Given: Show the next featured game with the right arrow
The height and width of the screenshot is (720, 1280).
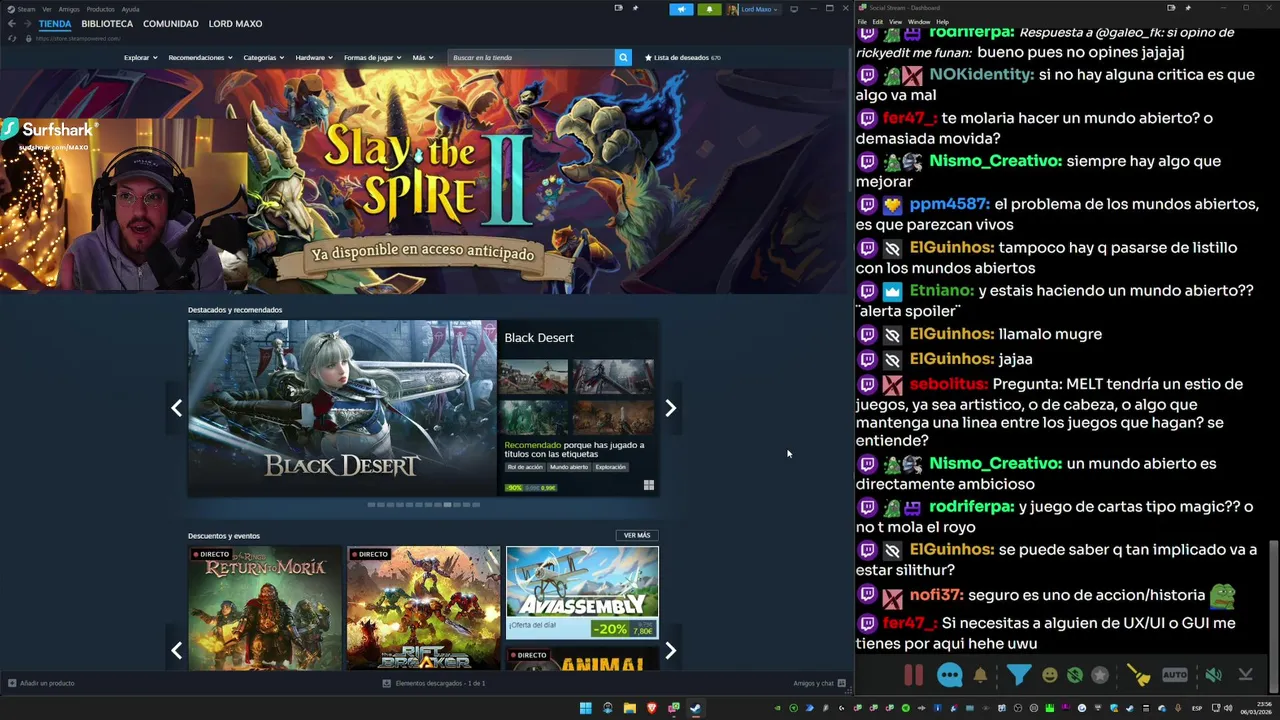Looking at the screenshot, I should (671, 408).
